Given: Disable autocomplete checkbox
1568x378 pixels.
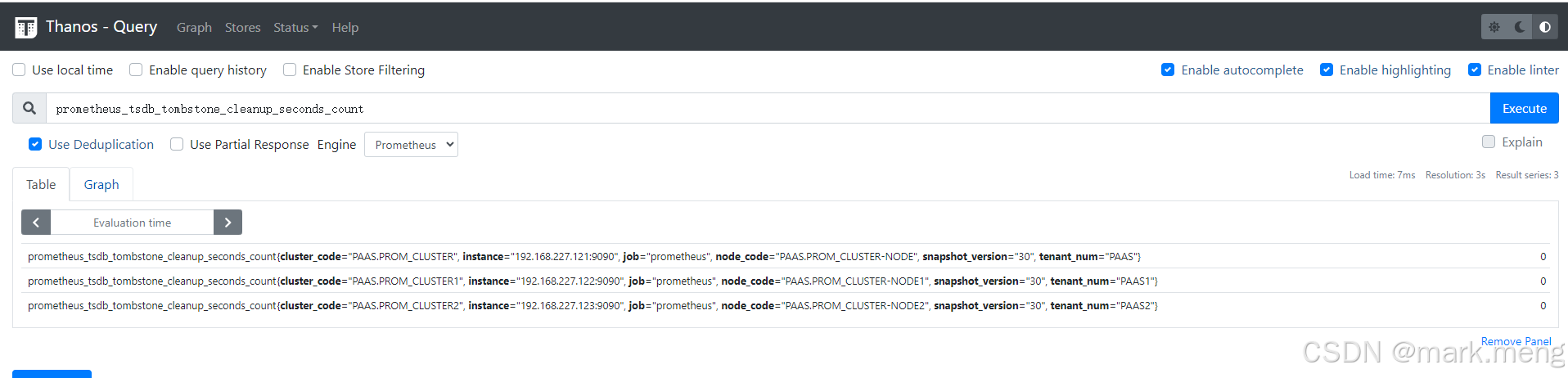Looking at the screenshot, I should 1168,70.
